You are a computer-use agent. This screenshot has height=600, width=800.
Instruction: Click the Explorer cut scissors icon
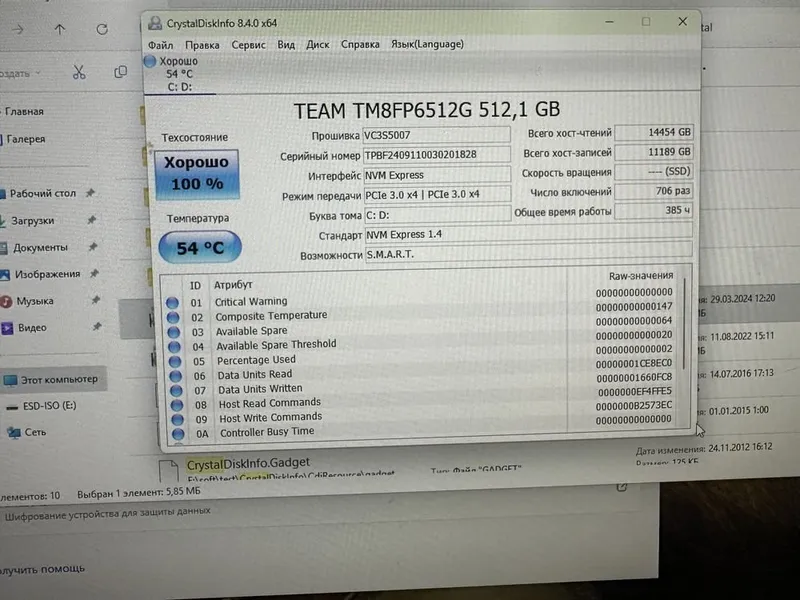point(79,72)
